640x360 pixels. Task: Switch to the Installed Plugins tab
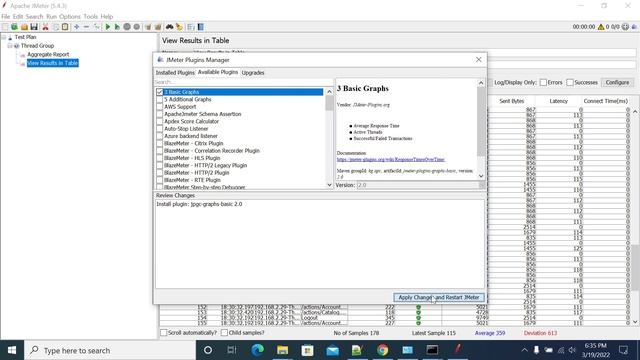[x=175, y=73]
